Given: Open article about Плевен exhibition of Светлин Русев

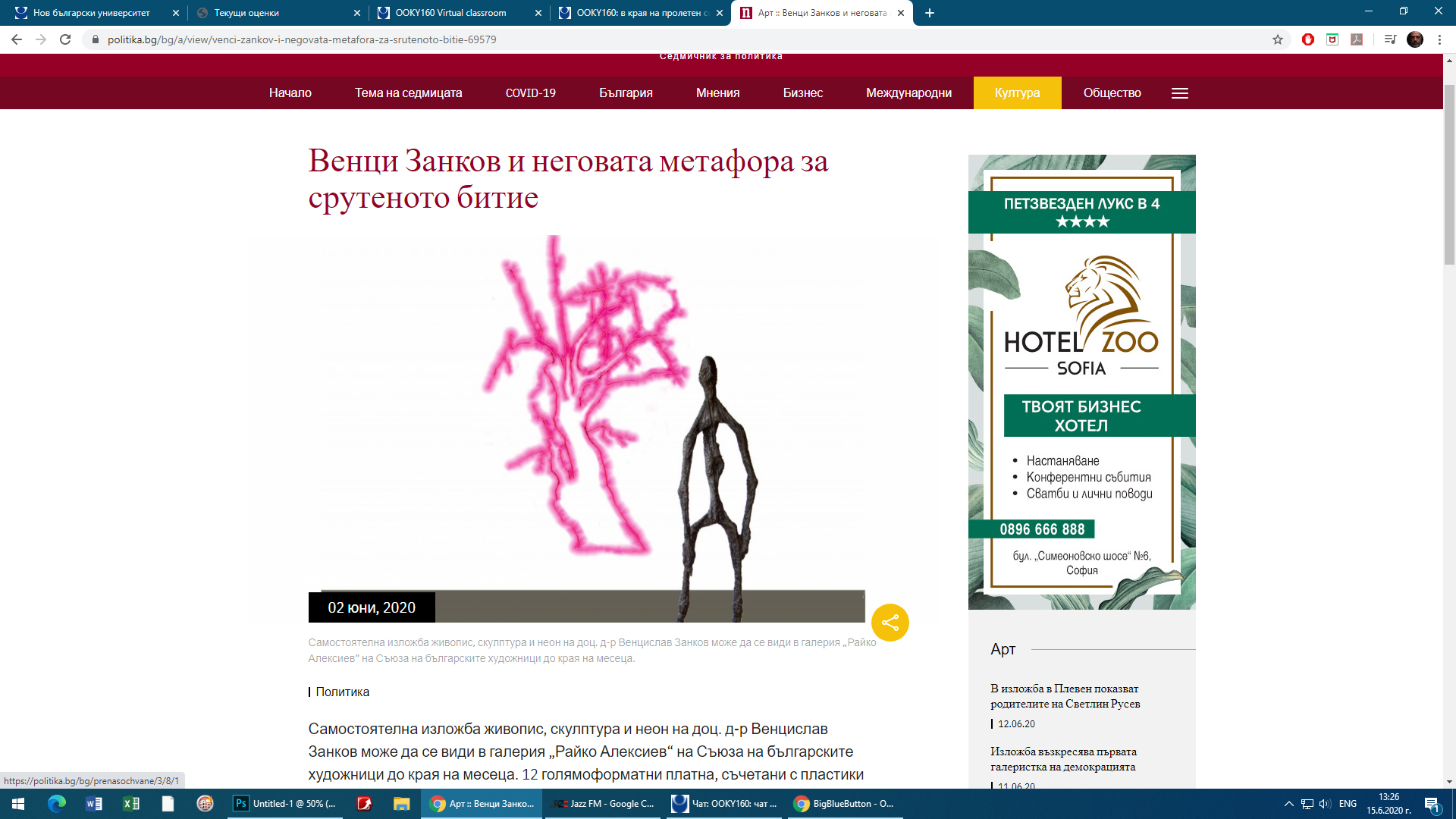Looking at the screenshot, I should click(x=1065, y=696).
